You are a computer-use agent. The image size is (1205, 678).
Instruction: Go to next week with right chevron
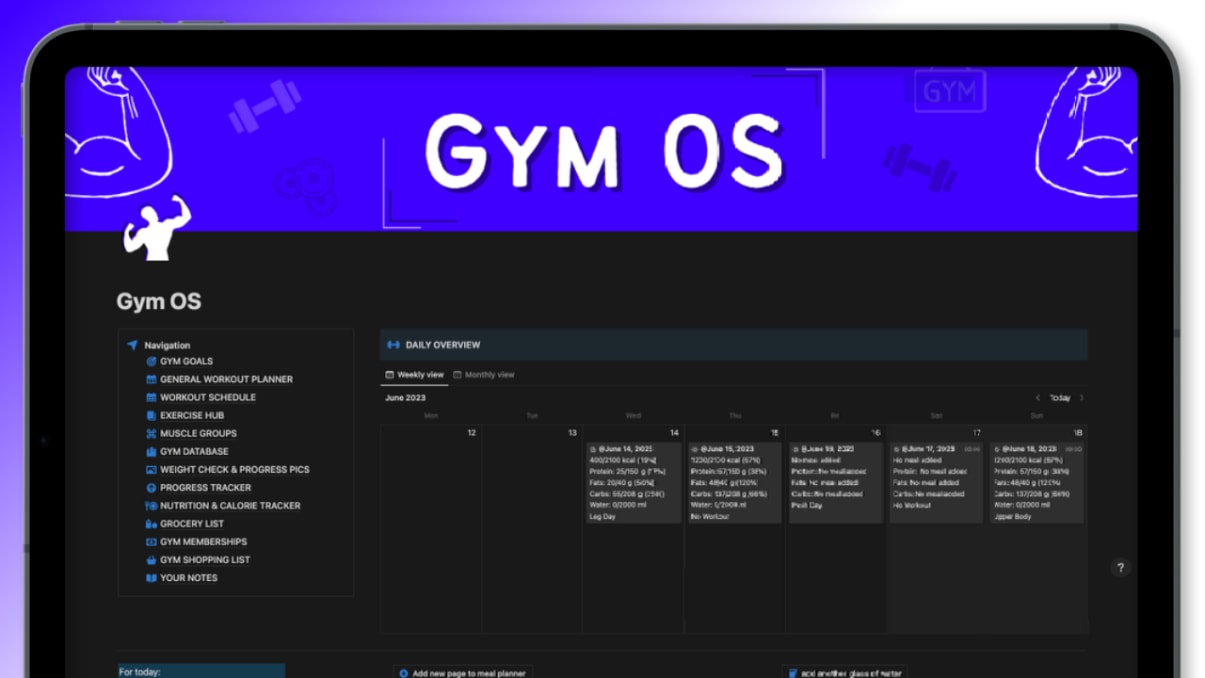(x=1081, y=398)
